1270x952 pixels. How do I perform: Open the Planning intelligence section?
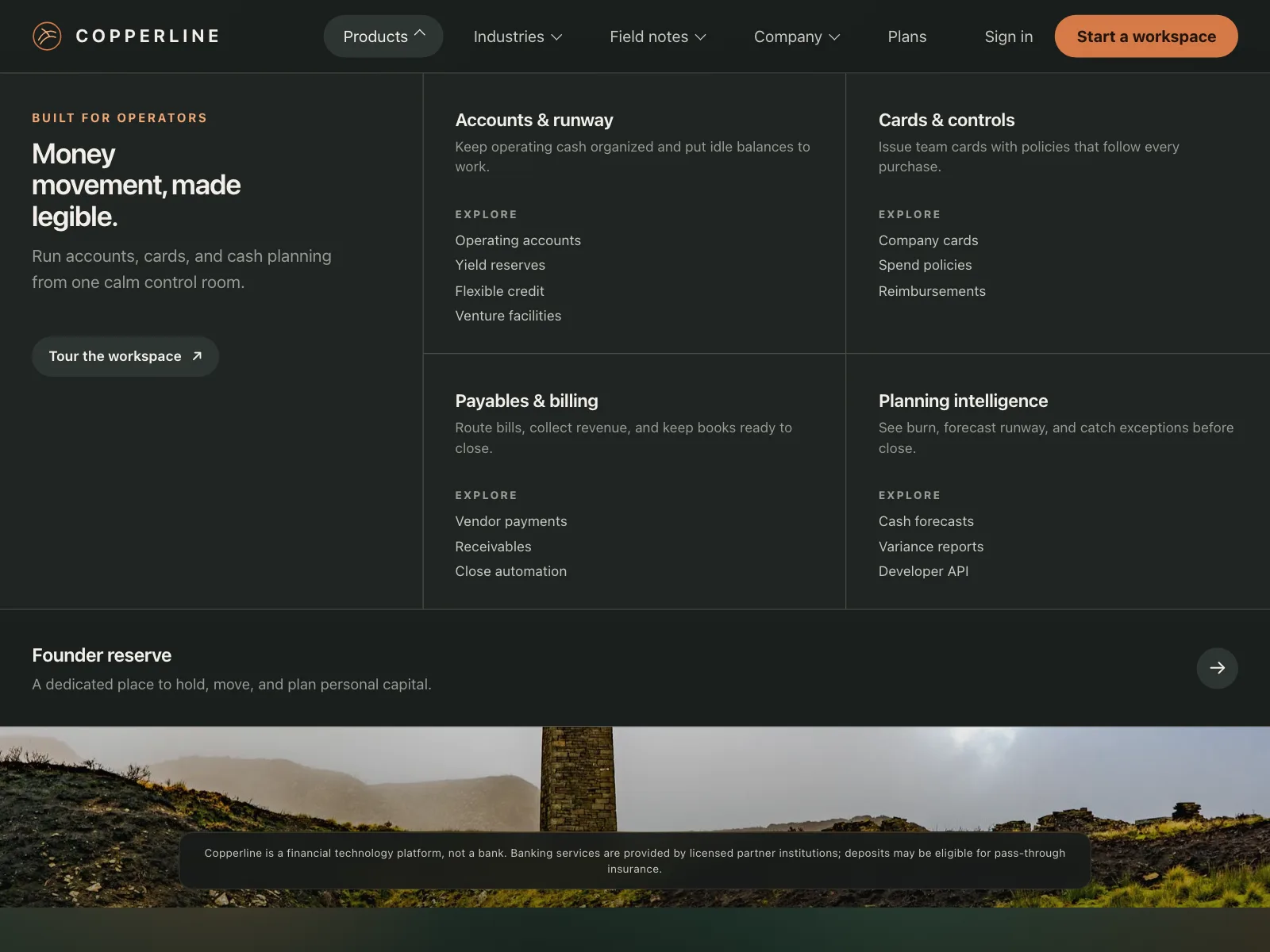[963, 401]
